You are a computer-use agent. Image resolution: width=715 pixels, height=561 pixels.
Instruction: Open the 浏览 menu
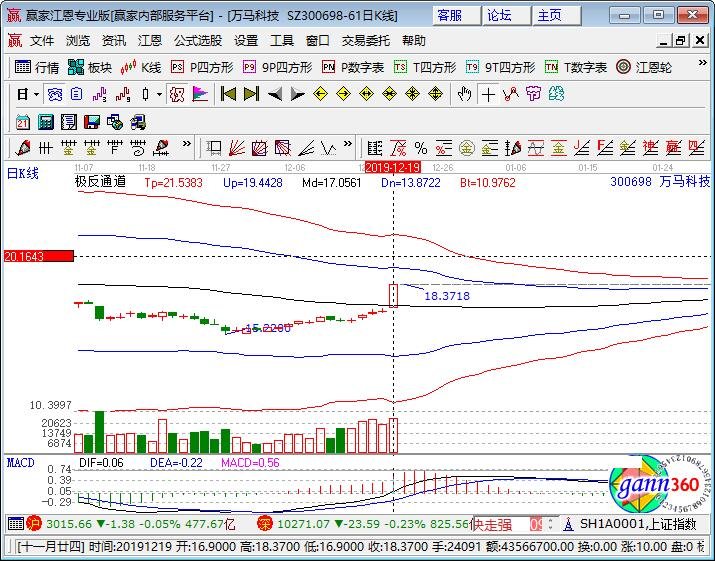pyautogui.click(x=78, y=41)
